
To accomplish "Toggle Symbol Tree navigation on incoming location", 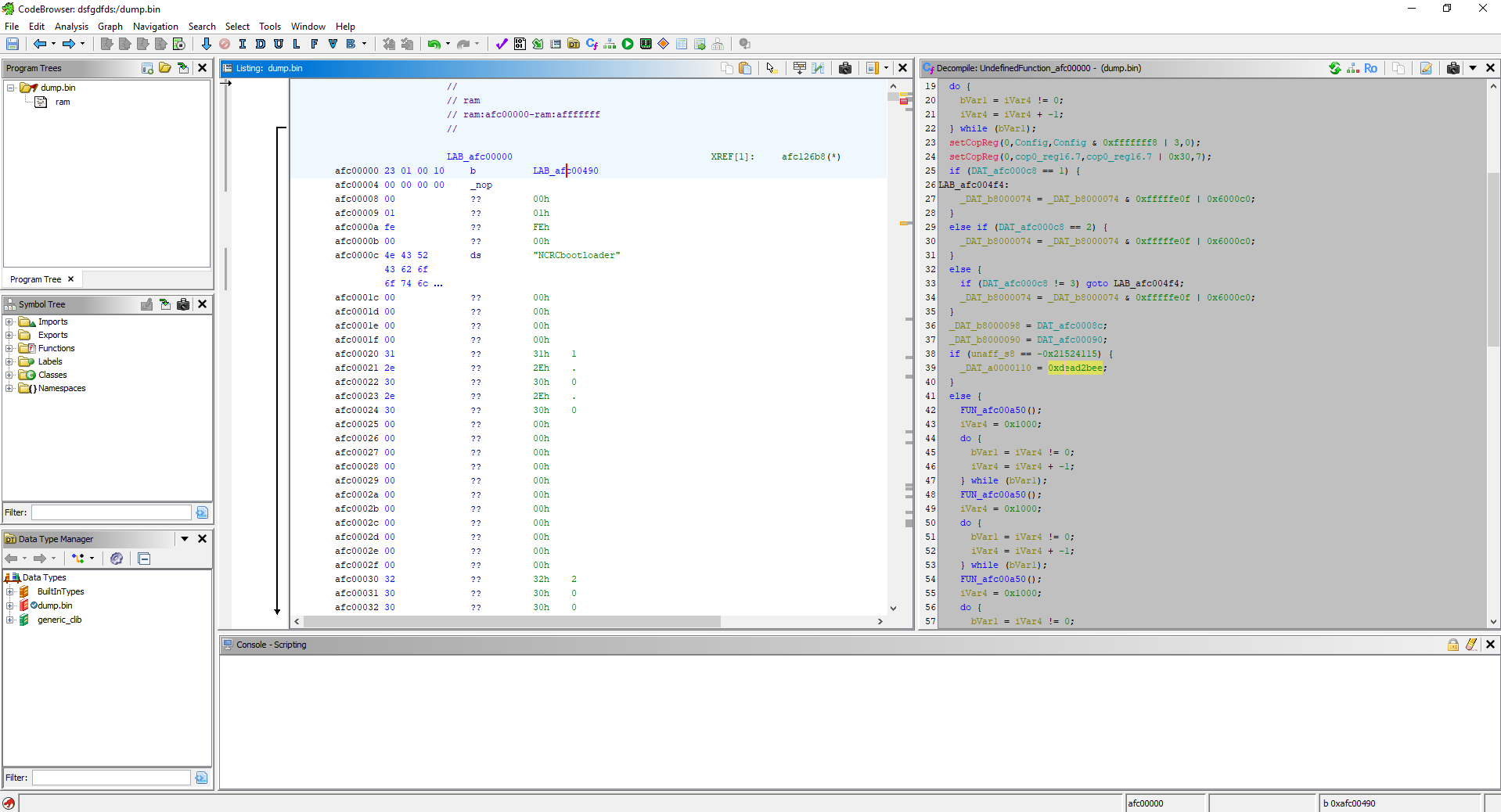I will (165, 304).
